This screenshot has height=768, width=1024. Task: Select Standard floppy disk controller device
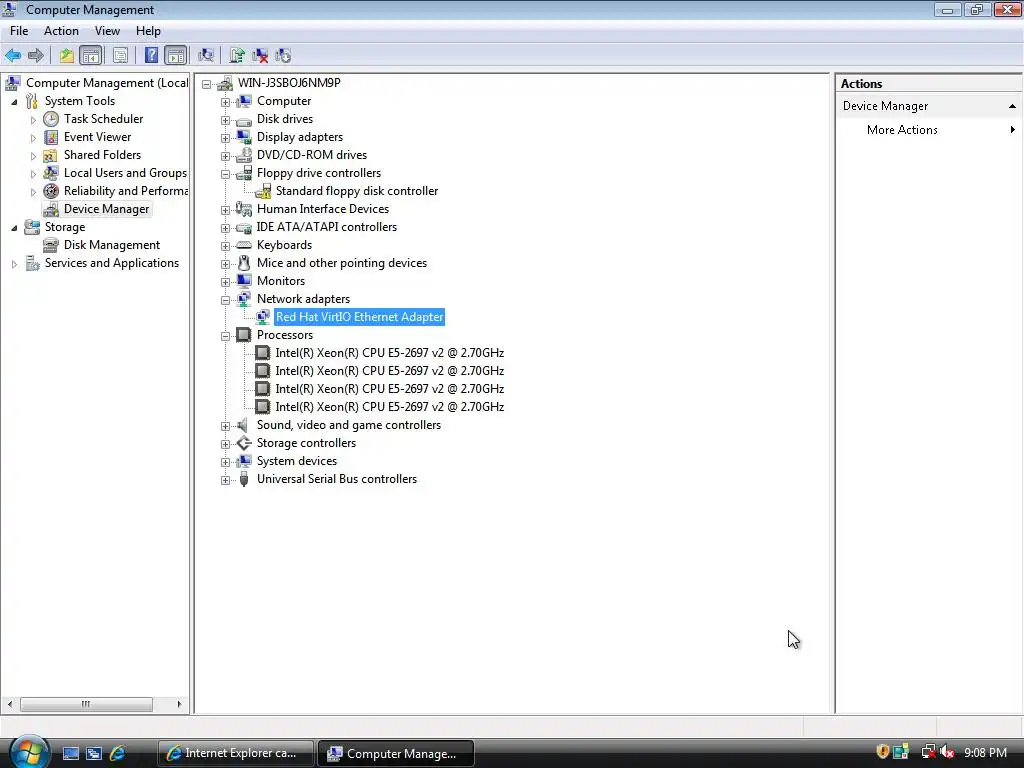coord(357,191)
